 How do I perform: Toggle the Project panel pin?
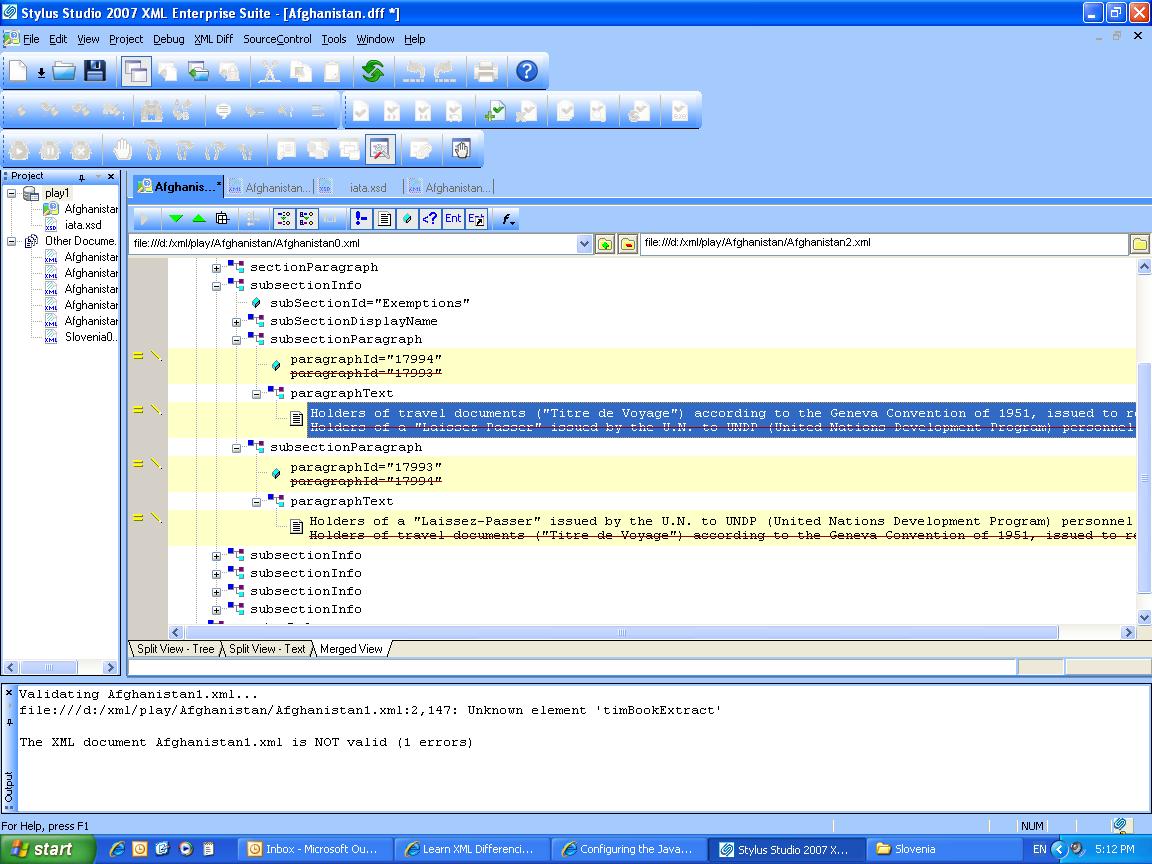point(82,176)
